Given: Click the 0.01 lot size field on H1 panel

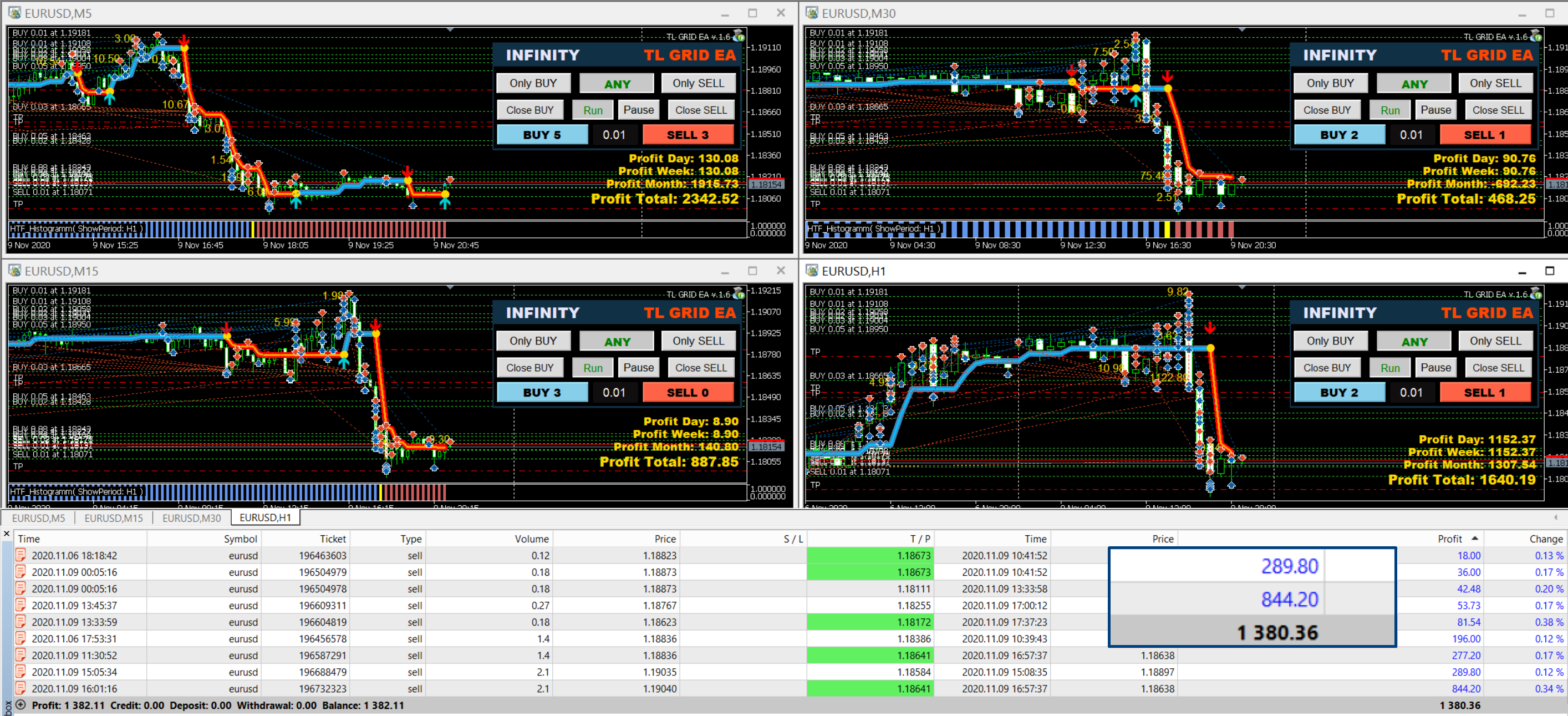Looking at the screenshot, I should (1411, 393).
